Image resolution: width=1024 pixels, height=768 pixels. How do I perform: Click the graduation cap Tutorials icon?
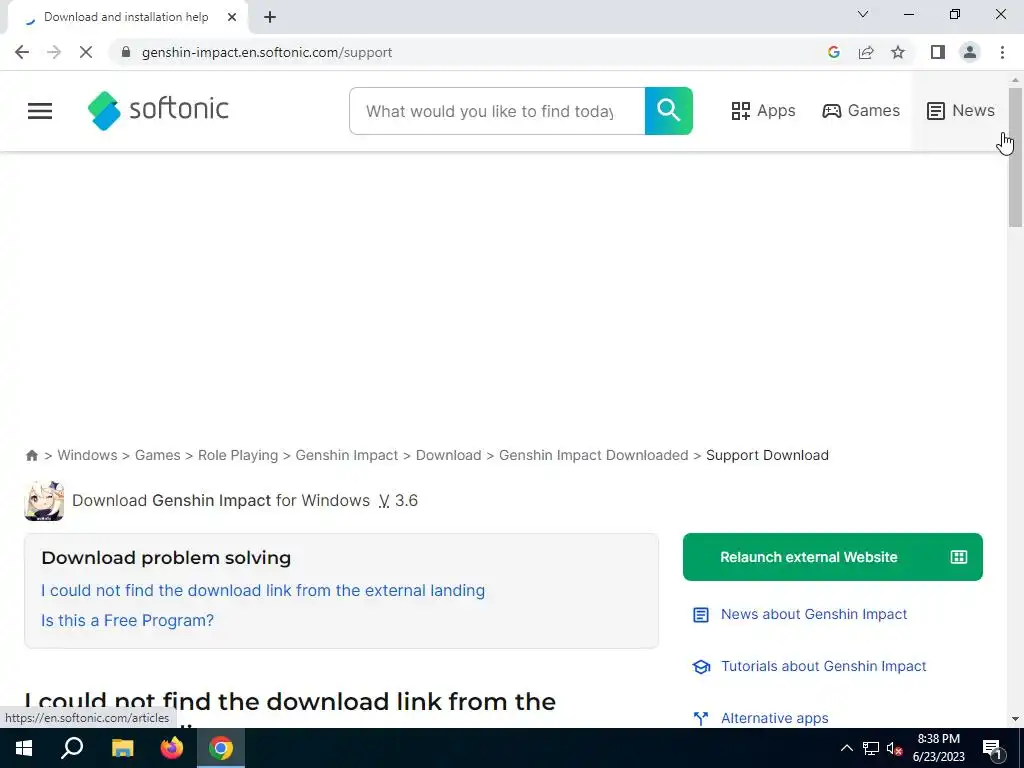coord(701,667)
